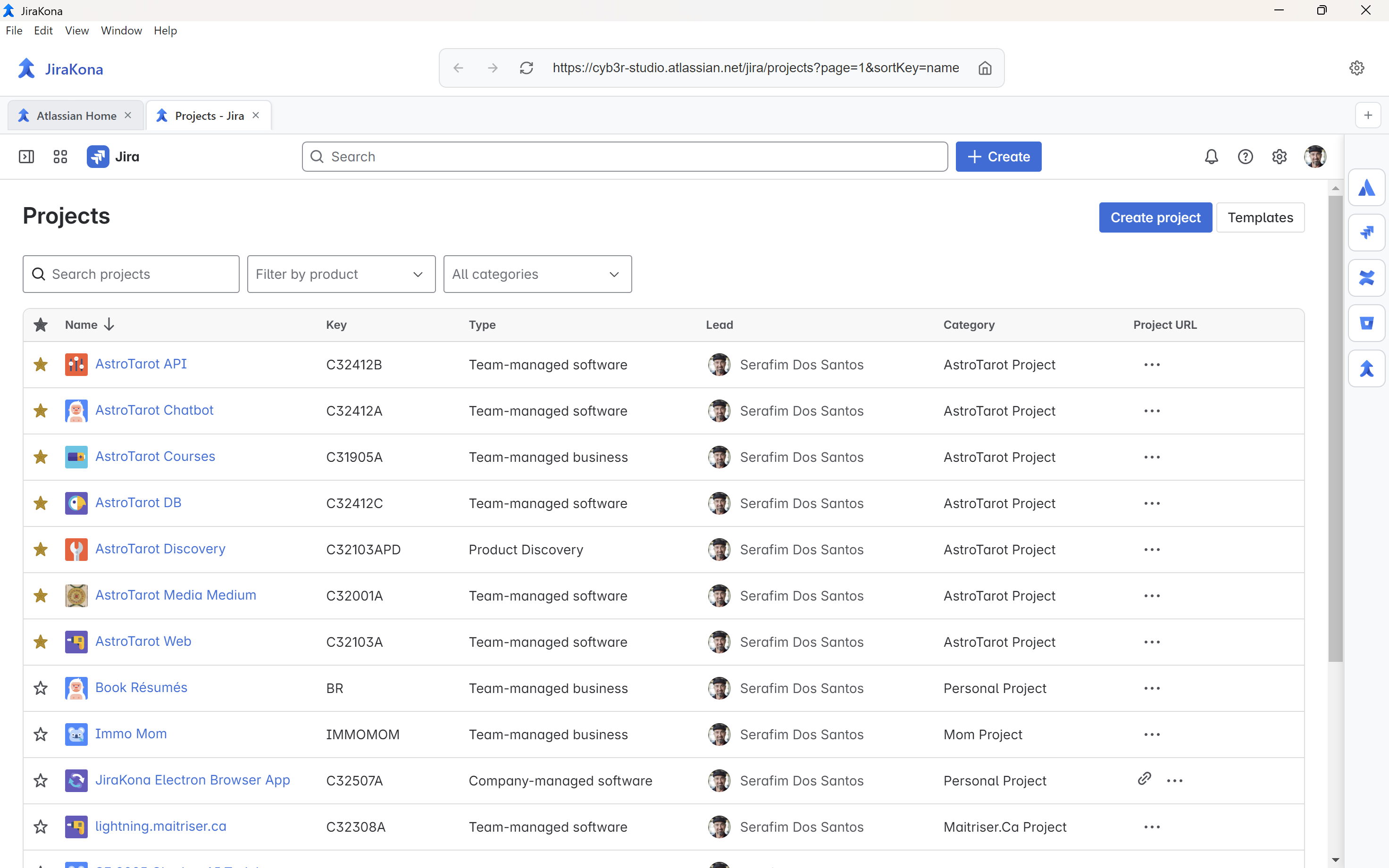The image size is (1389, 868).
Task: Open Jira shortcut in right sidebar
Action: pyautogui.click(x=1366, y=233)
